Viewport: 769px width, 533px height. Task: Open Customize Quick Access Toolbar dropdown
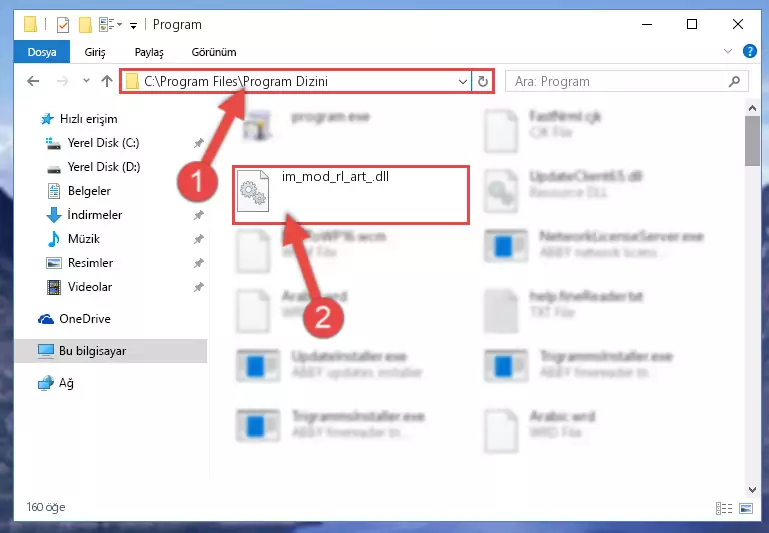pos(133,25)
